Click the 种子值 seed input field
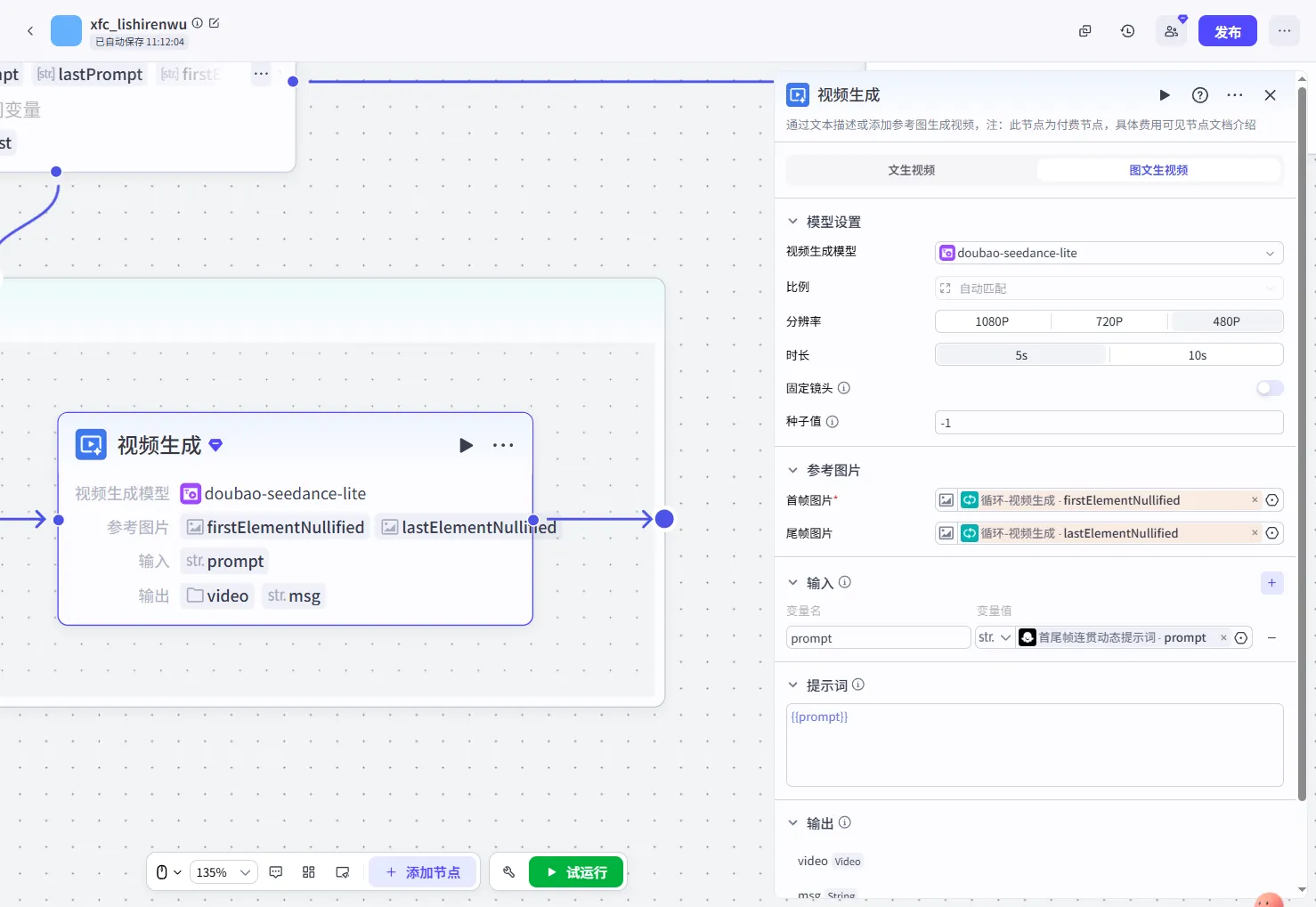Viewport: 1316px width, 907px height. 1109,423
